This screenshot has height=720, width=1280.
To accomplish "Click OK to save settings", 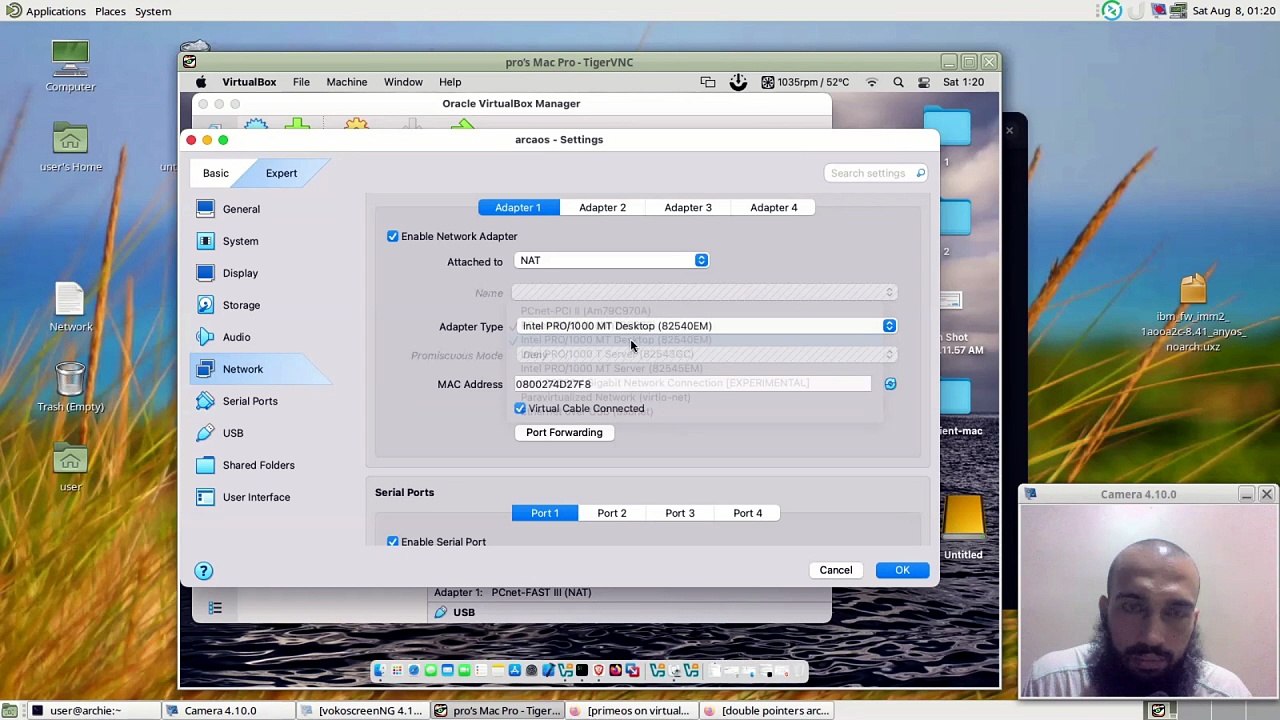I will 902,570.
